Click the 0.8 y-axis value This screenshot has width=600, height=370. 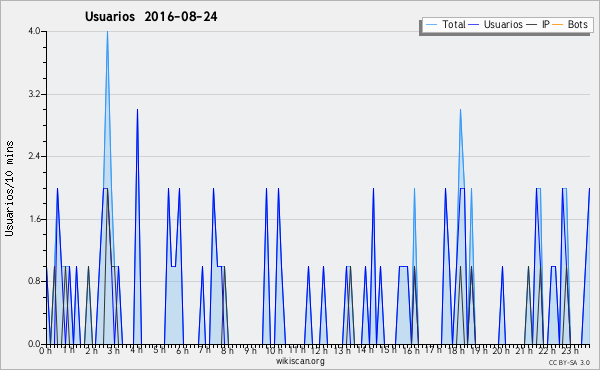pos(34,282)
